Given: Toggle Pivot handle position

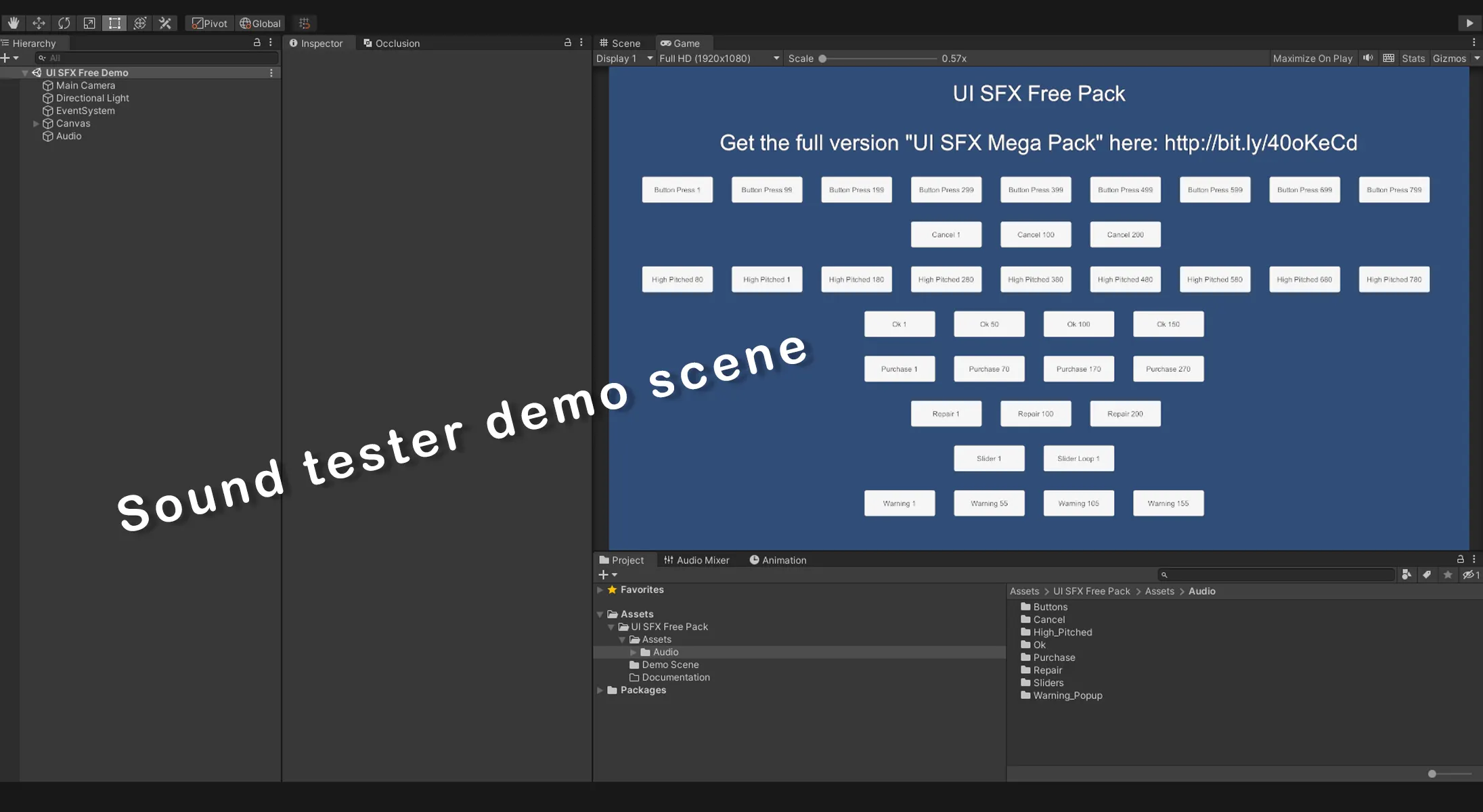Looking at the screenshot, I should pos(210,23).
